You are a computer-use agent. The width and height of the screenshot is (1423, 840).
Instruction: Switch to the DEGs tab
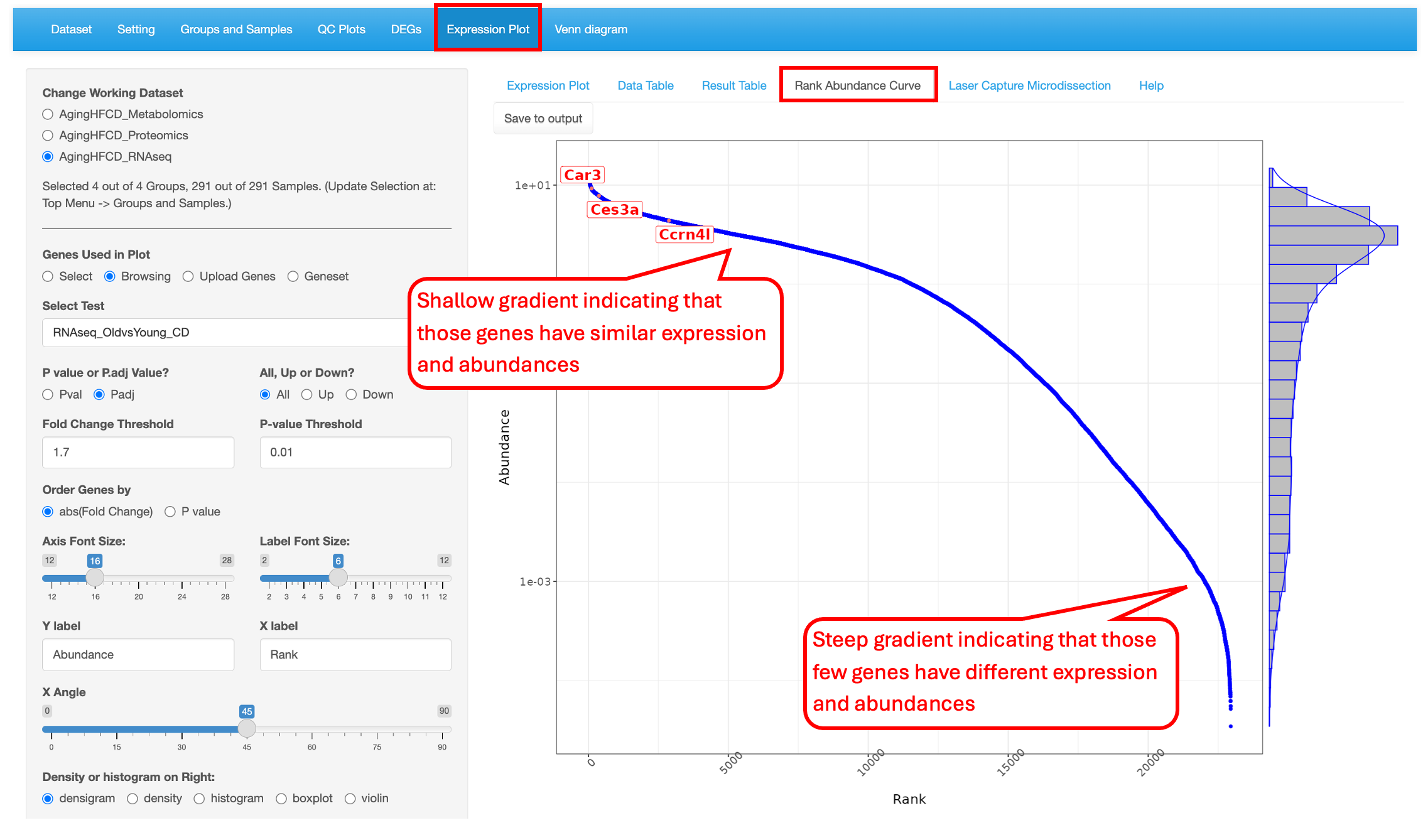(406, 30)
